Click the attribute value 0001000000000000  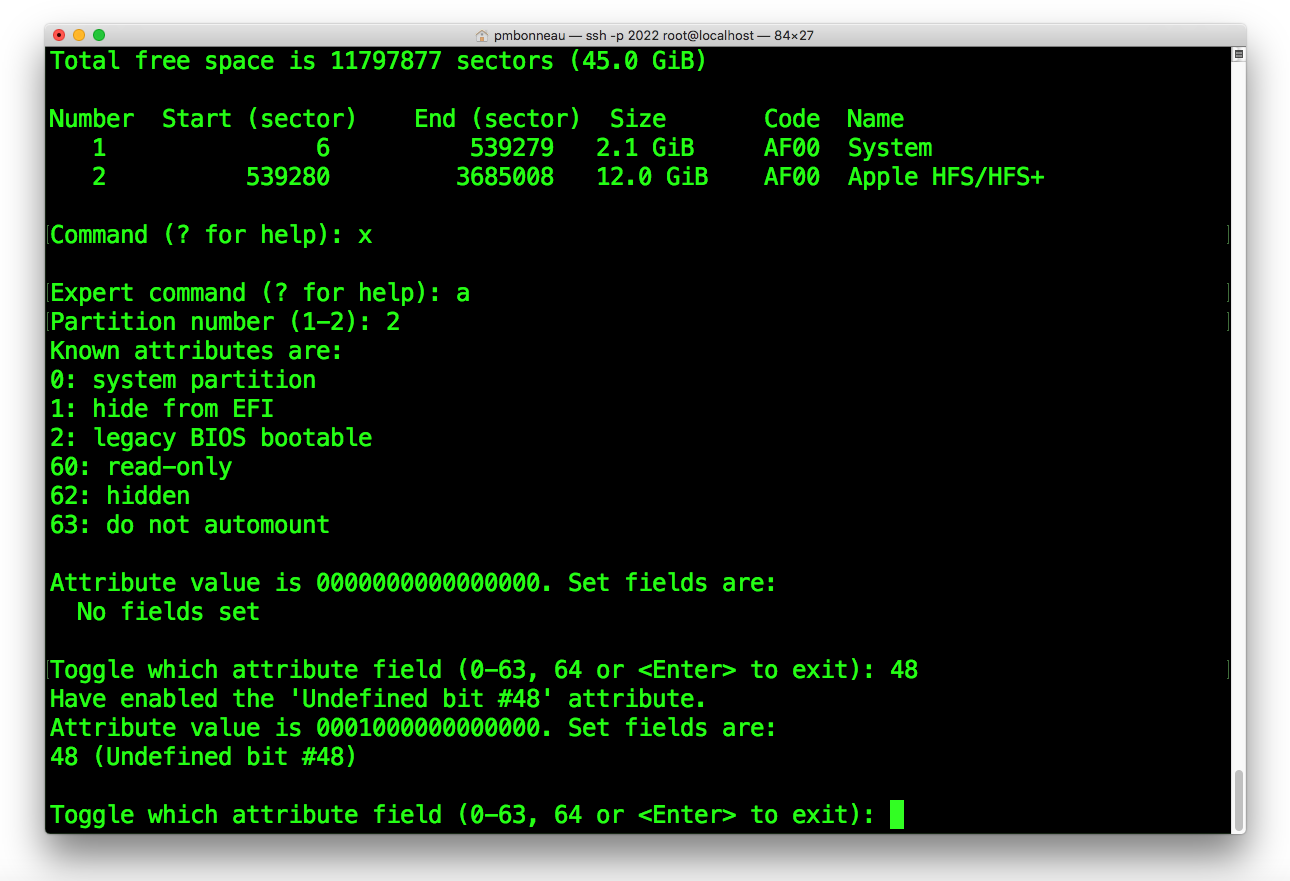428,728
